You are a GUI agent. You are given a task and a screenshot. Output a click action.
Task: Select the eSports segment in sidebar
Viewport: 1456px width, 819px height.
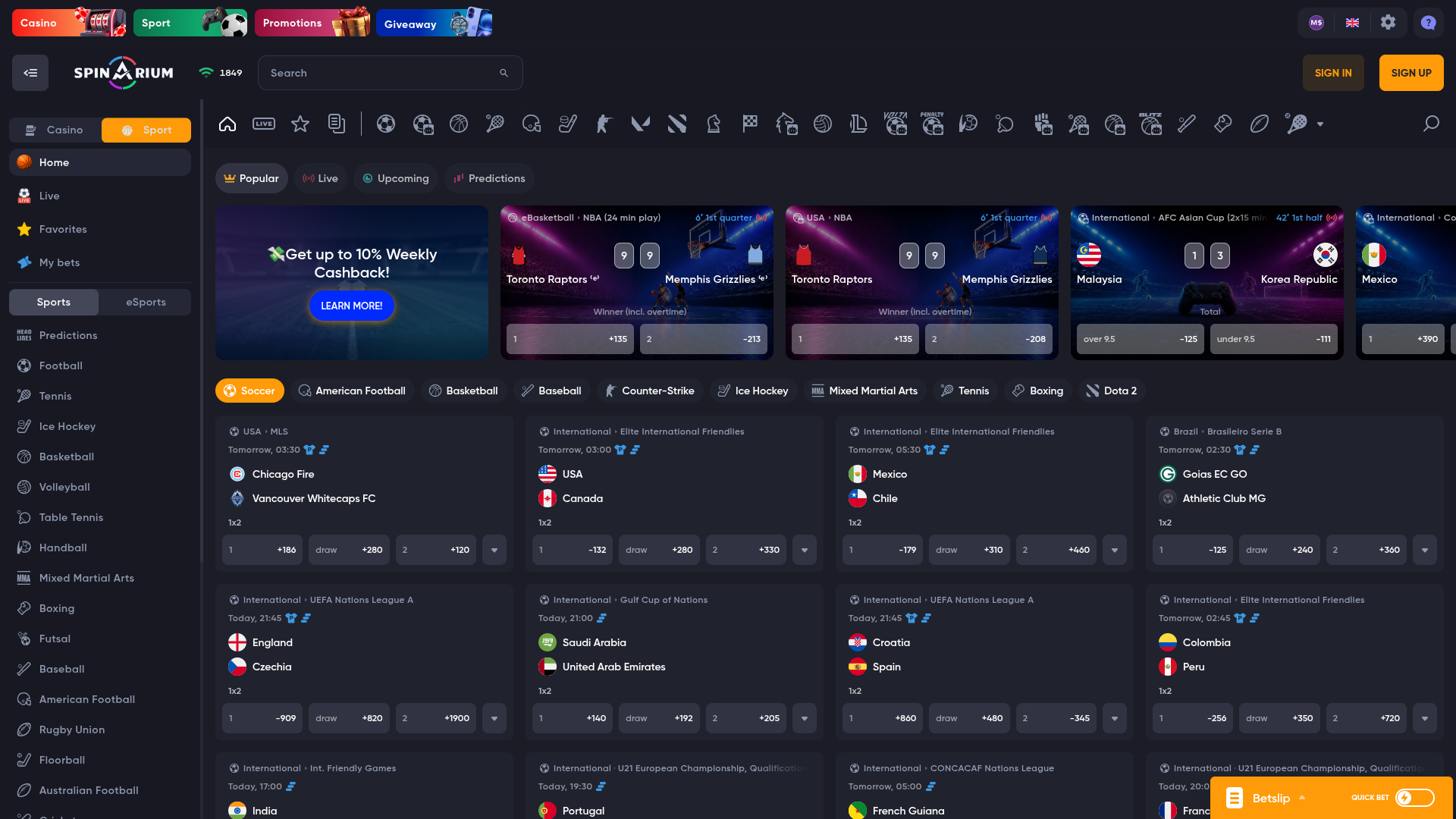pos(146,302)
